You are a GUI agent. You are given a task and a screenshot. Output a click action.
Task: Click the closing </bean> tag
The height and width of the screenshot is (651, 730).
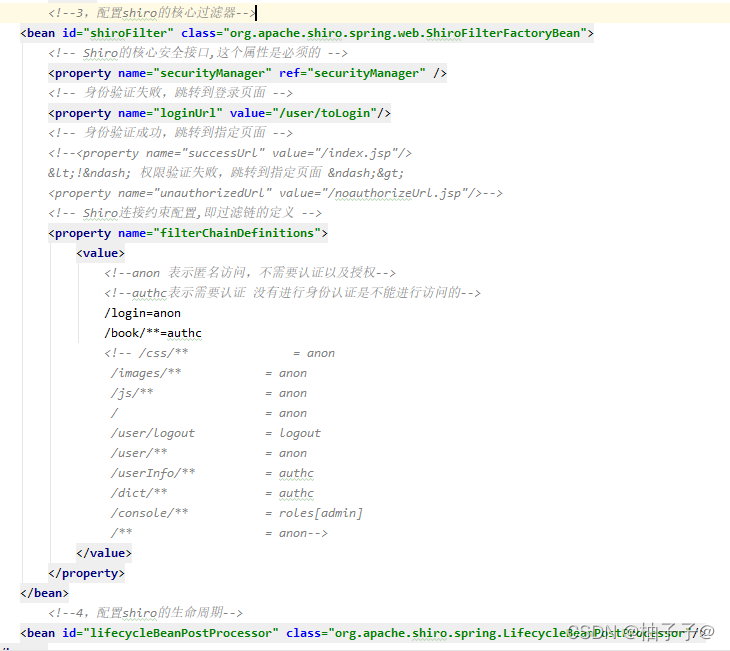[x=44, y=593]
